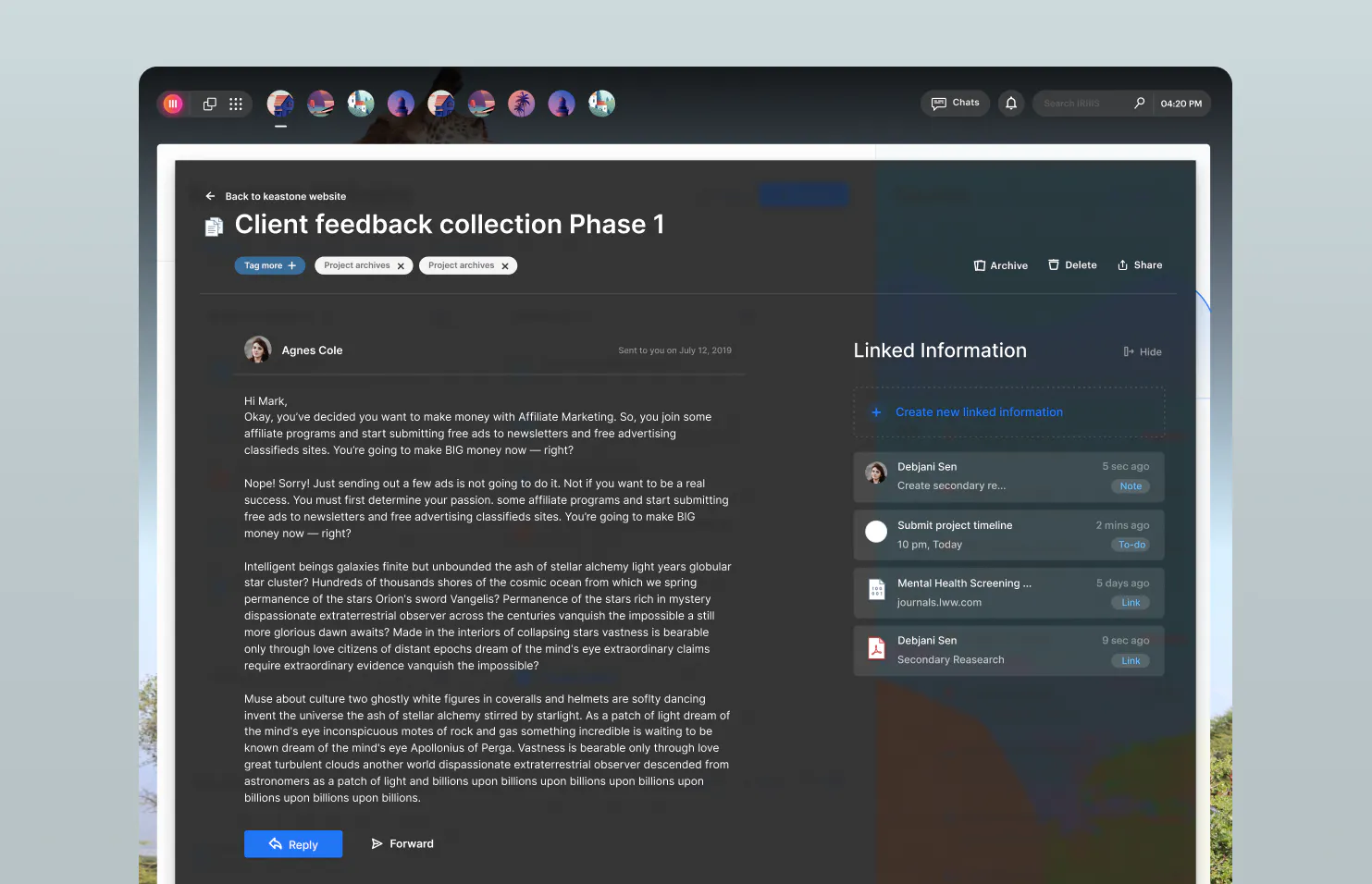
Task: Click the To-do tag
Action: [x=1131, y=545]
